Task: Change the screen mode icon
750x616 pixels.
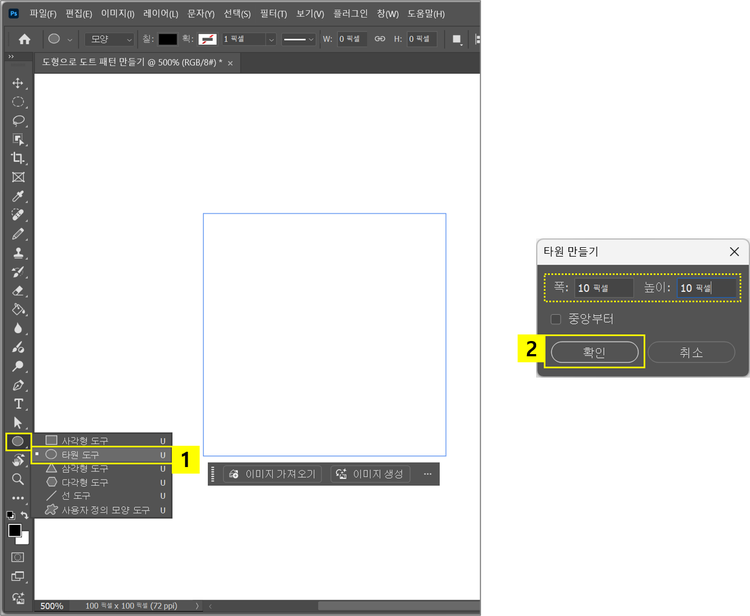Action: point(18,576)
